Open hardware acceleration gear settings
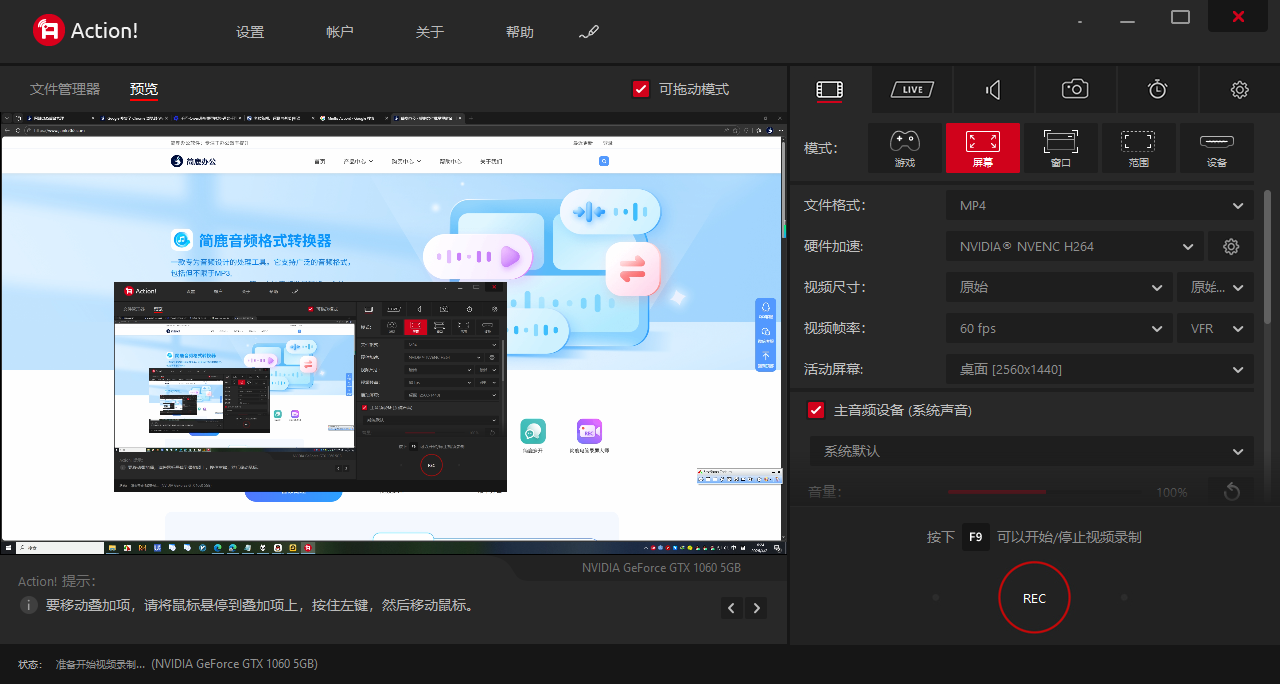The height and width of the screenshot is (684, 1280). pyautogui.click(x=1231, y=246)
